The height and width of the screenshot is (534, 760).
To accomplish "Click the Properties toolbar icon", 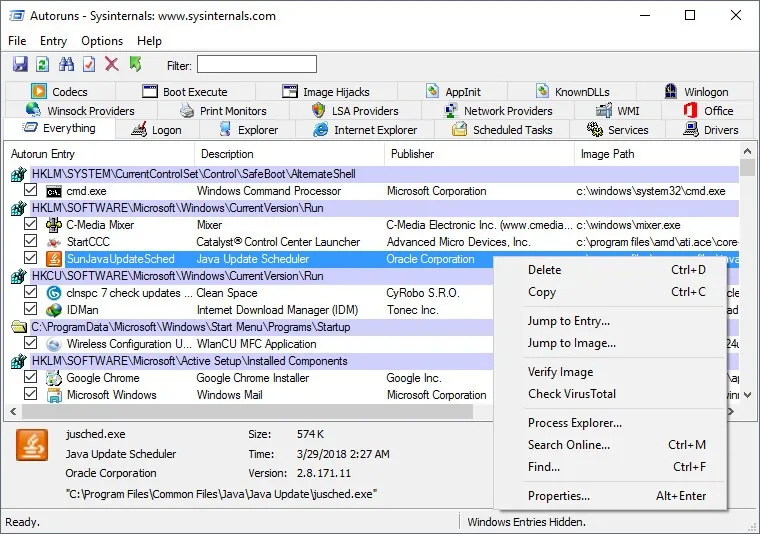I will [x=89, y=65].
